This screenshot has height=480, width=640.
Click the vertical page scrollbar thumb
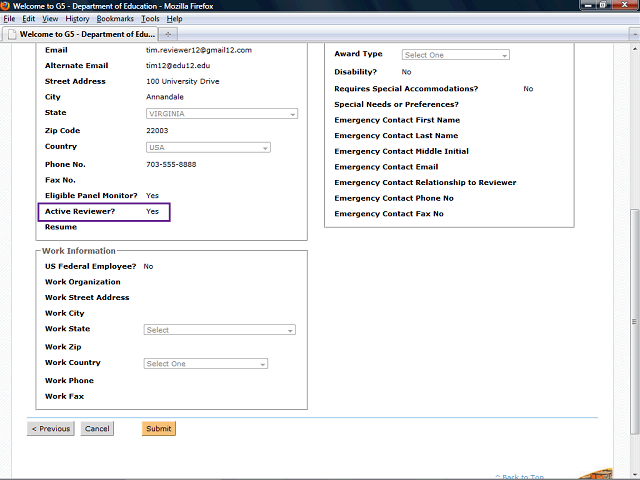633,270
